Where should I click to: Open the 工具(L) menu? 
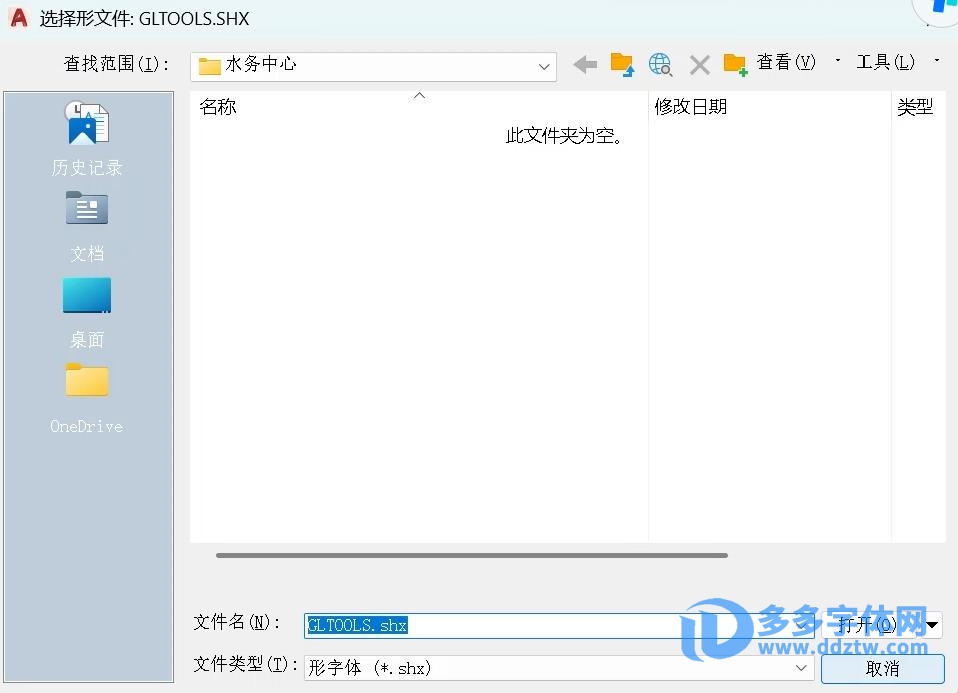pyautogui.click(x=885, y=62)
